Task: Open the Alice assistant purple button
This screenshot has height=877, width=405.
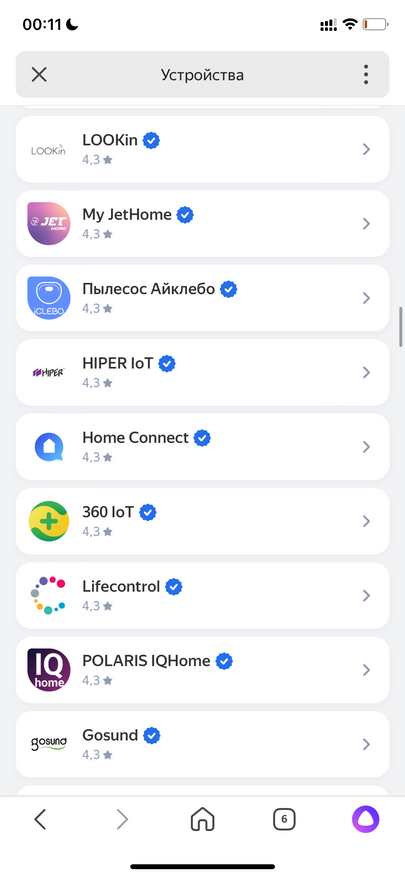Action: click(x=365, y=820)
